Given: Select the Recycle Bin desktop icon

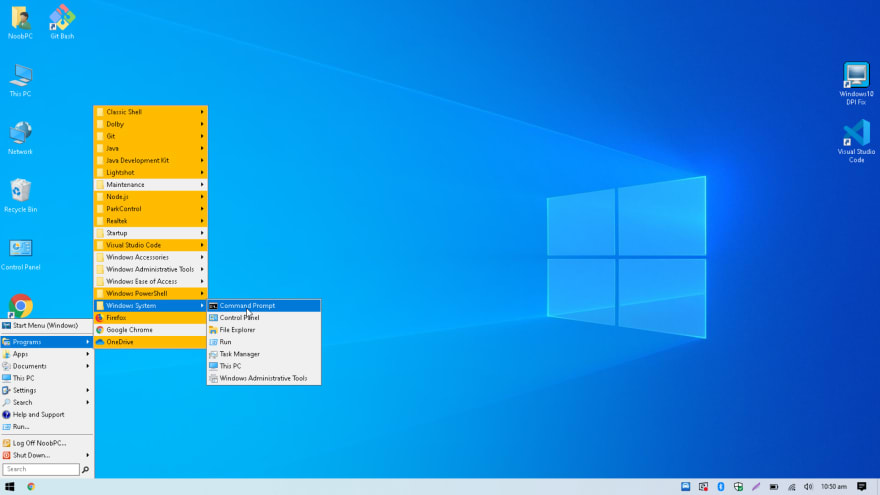Looking at the screenshot, I should 20,196.
